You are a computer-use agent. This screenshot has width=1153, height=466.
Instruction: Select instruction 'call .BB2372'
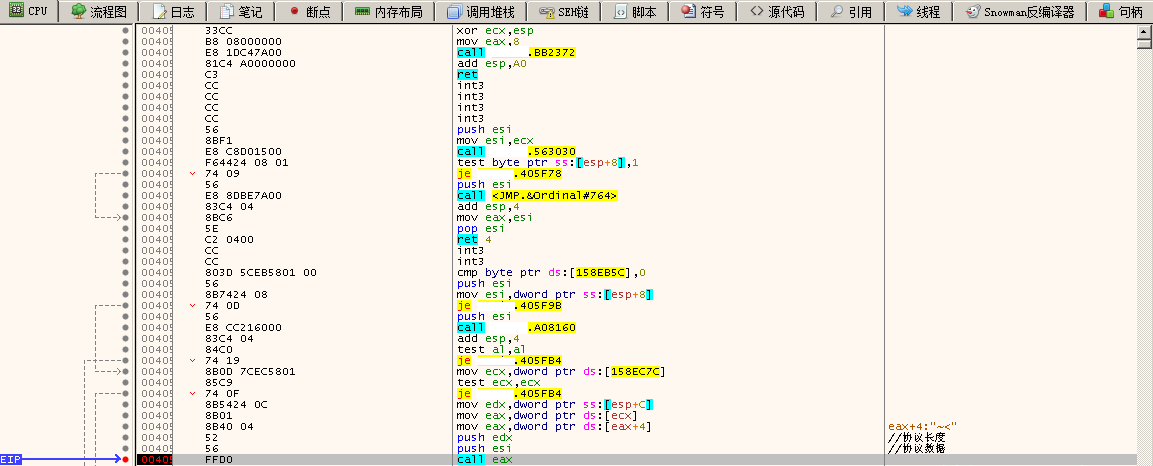click(515, 53)
